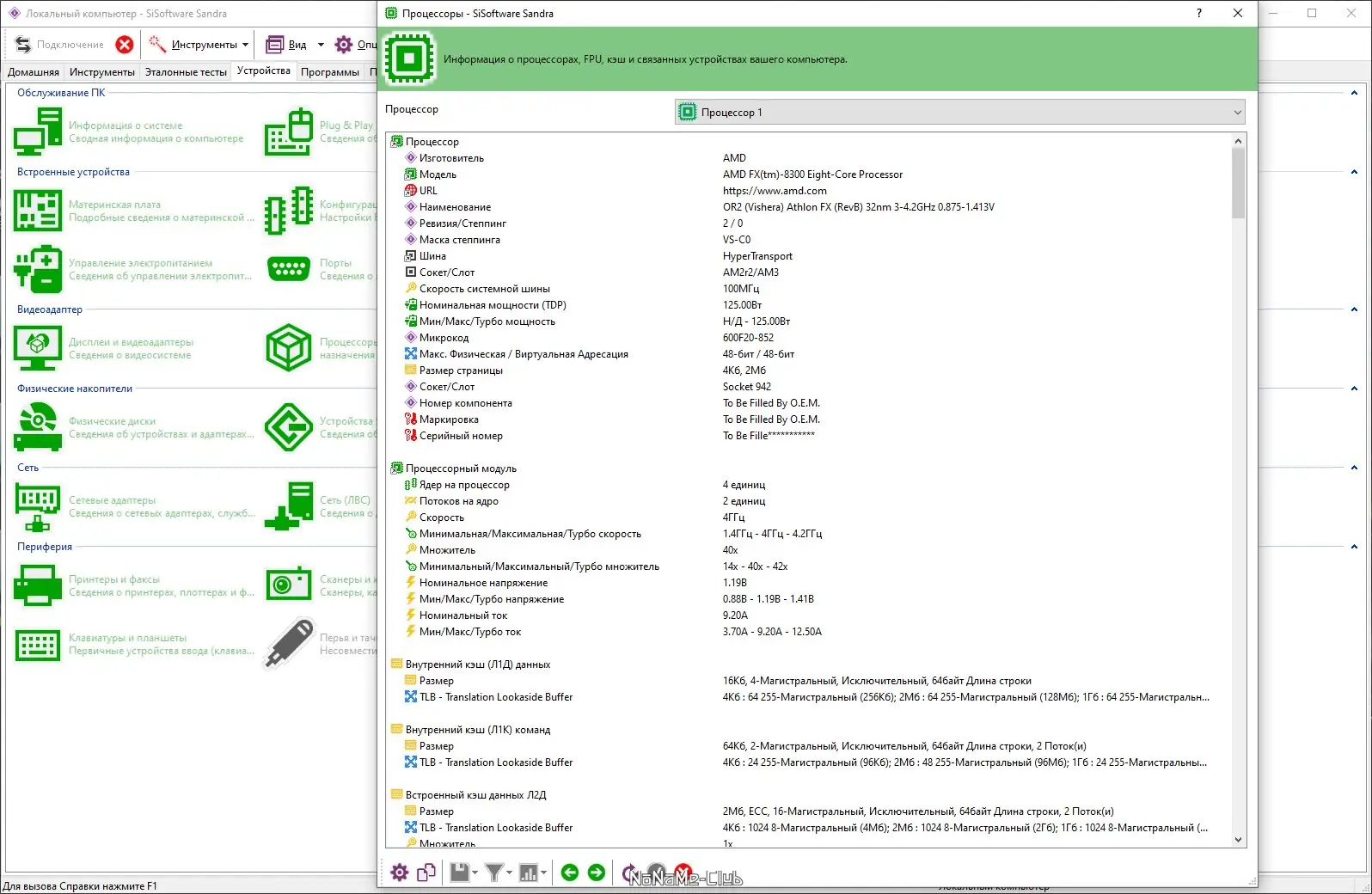Screen dimensions: 1372x894
Task: Click the Подключение toolbar button
Action: [x=59, y=45]
